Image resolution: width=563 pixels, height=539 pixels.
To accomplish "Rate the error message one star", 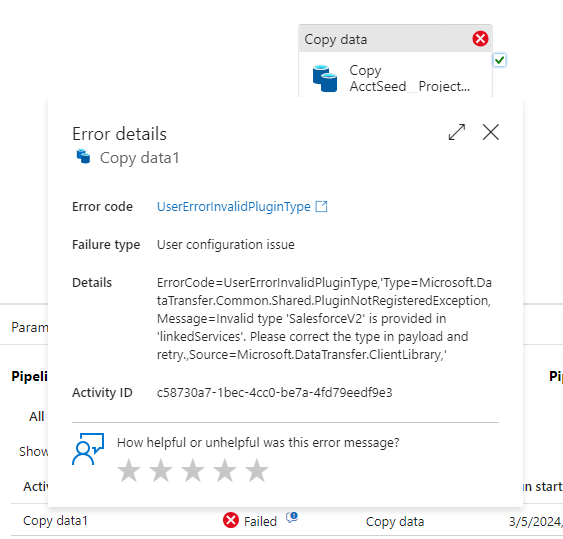I will tap(129, 470).
